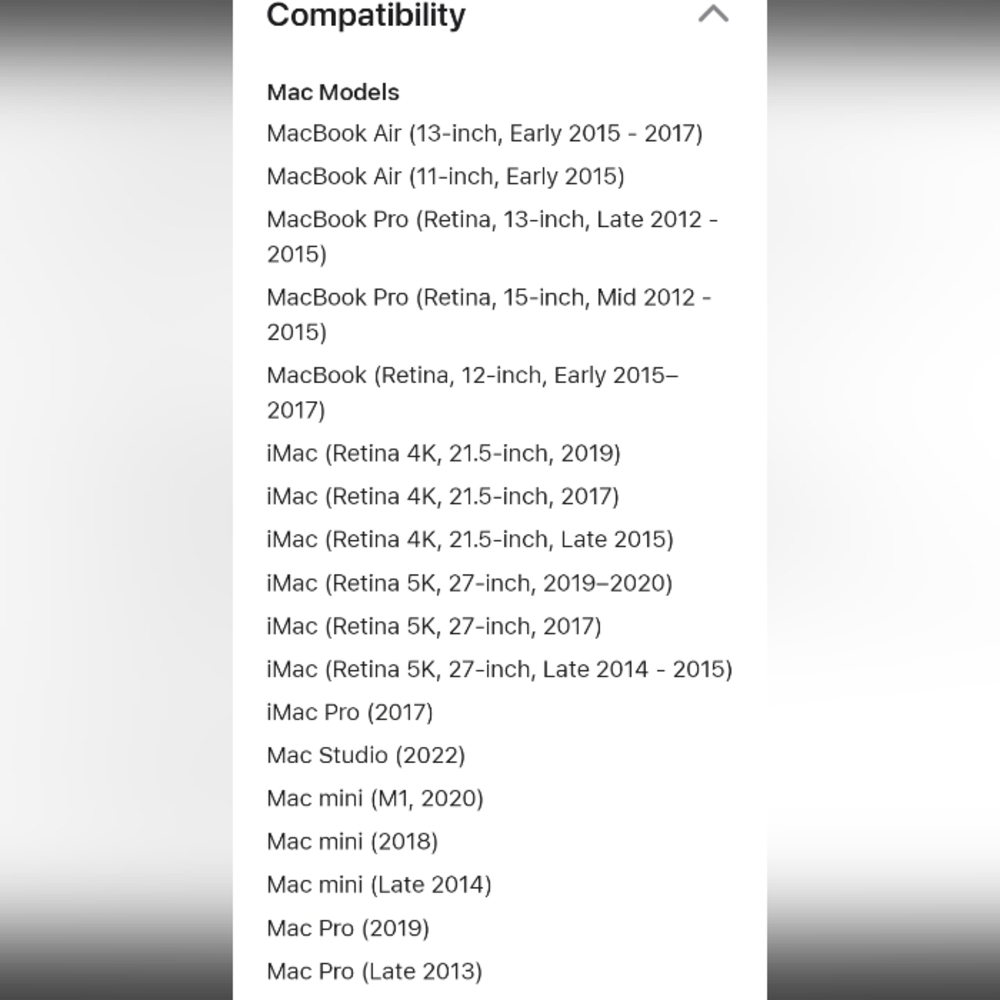Collapse the Compatibility section chevron

(713, 14)
